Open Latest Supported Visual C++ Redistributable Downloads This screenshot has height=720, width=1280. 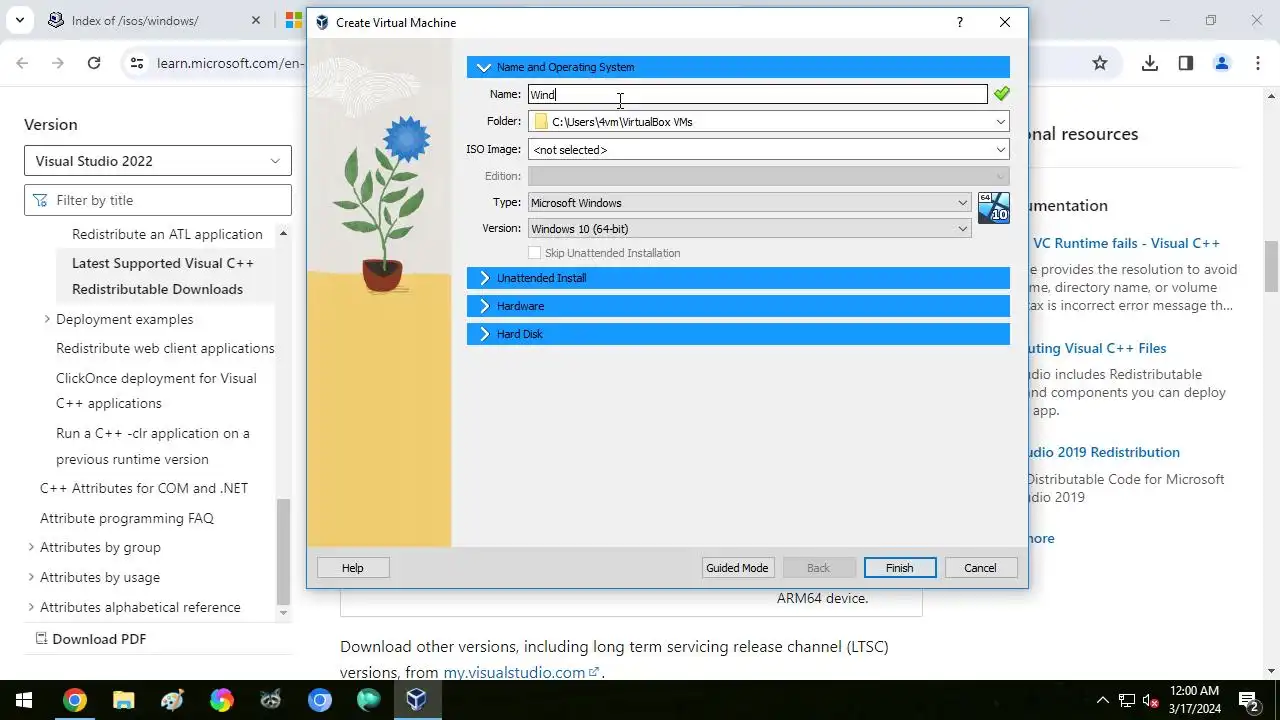coord(163,276)
